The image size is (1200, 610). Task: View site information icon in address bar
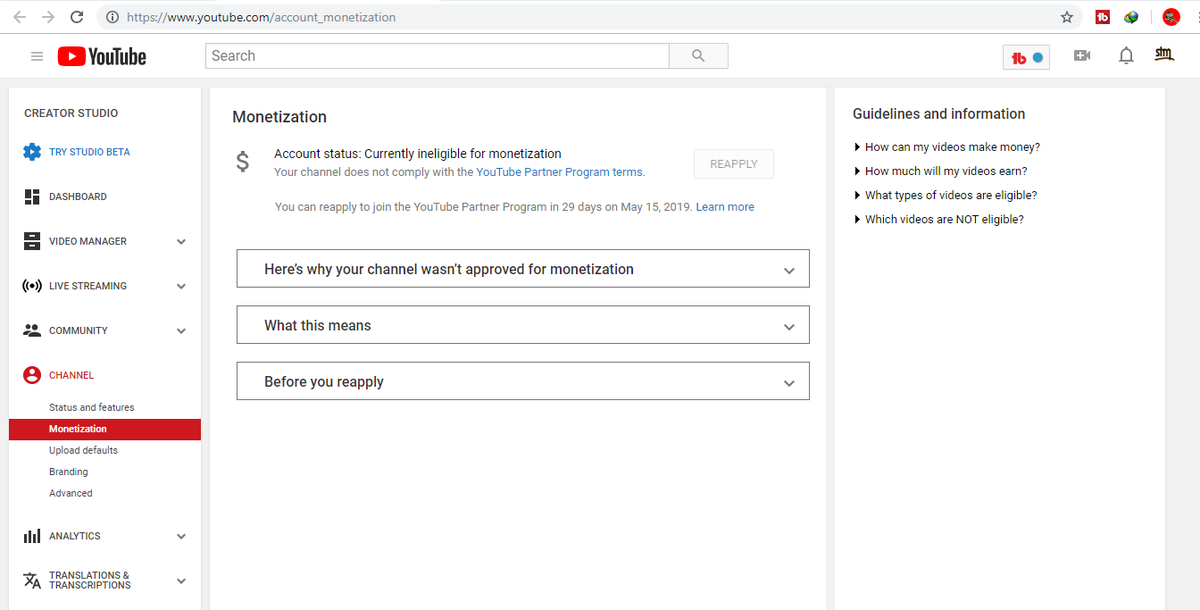(112, 17)
